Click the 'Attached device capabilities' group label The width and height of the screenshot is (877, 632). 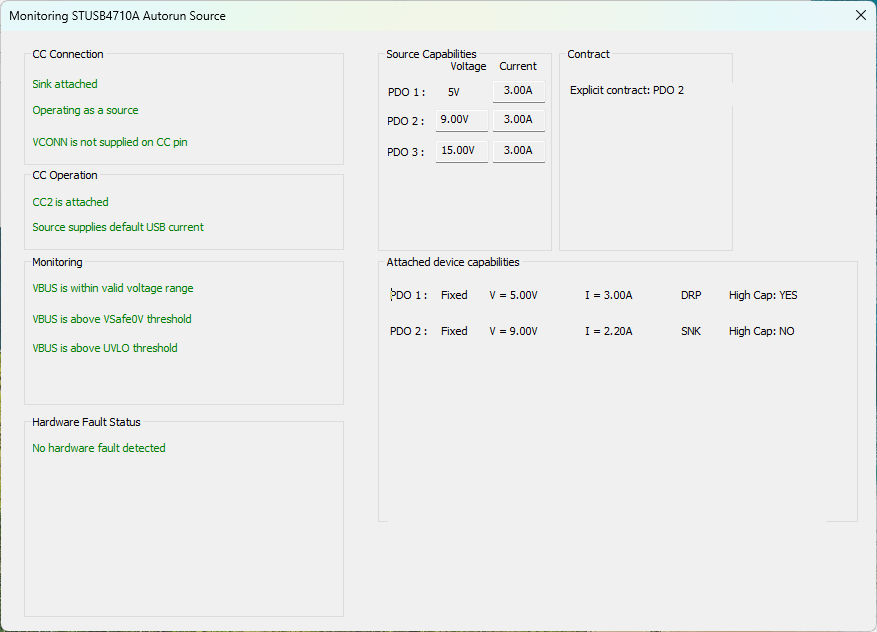point(453,262)
